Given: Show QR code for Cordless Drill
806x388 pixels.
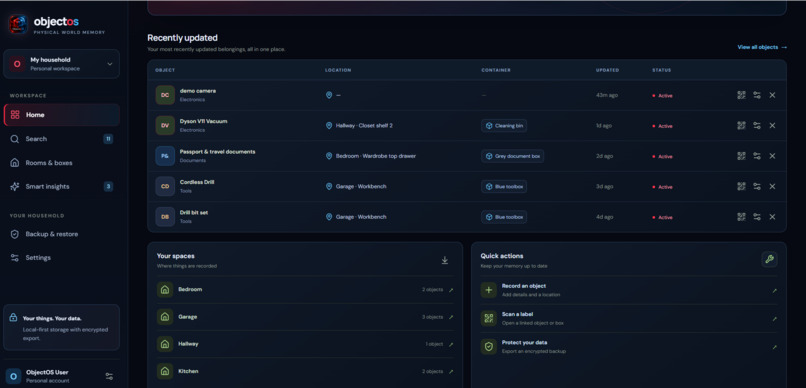Looking at the screenshot, I should click(x=741, y=187).
